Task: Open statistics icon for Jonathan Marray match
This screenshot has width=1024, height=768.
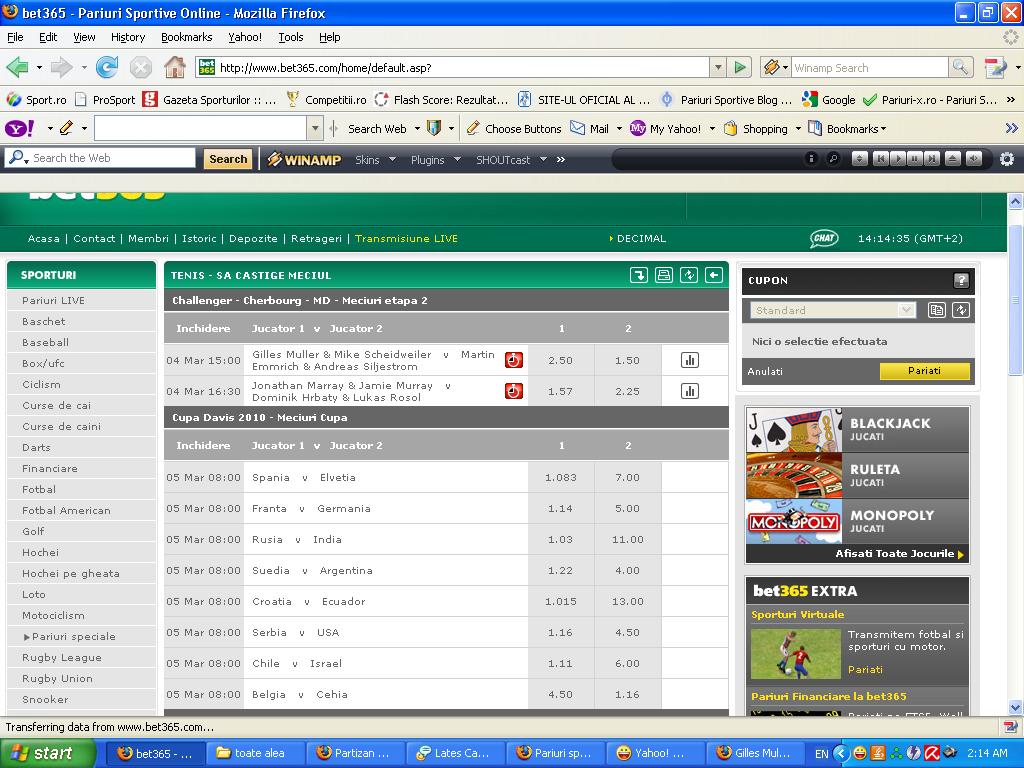Action: [x=690, y=391]
